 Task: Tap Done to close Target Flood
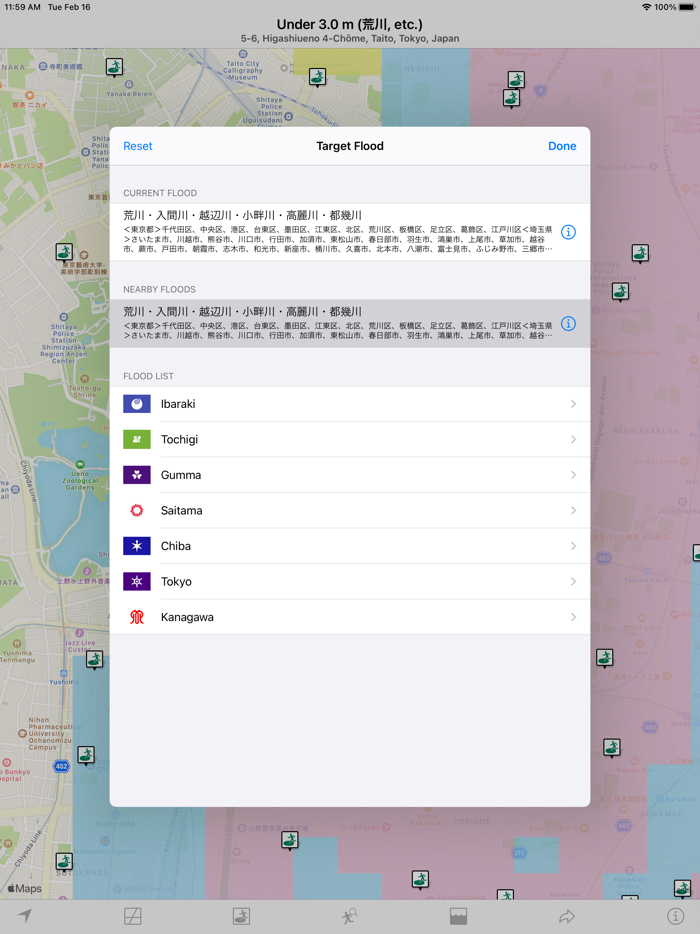click(x=562, y=146)
